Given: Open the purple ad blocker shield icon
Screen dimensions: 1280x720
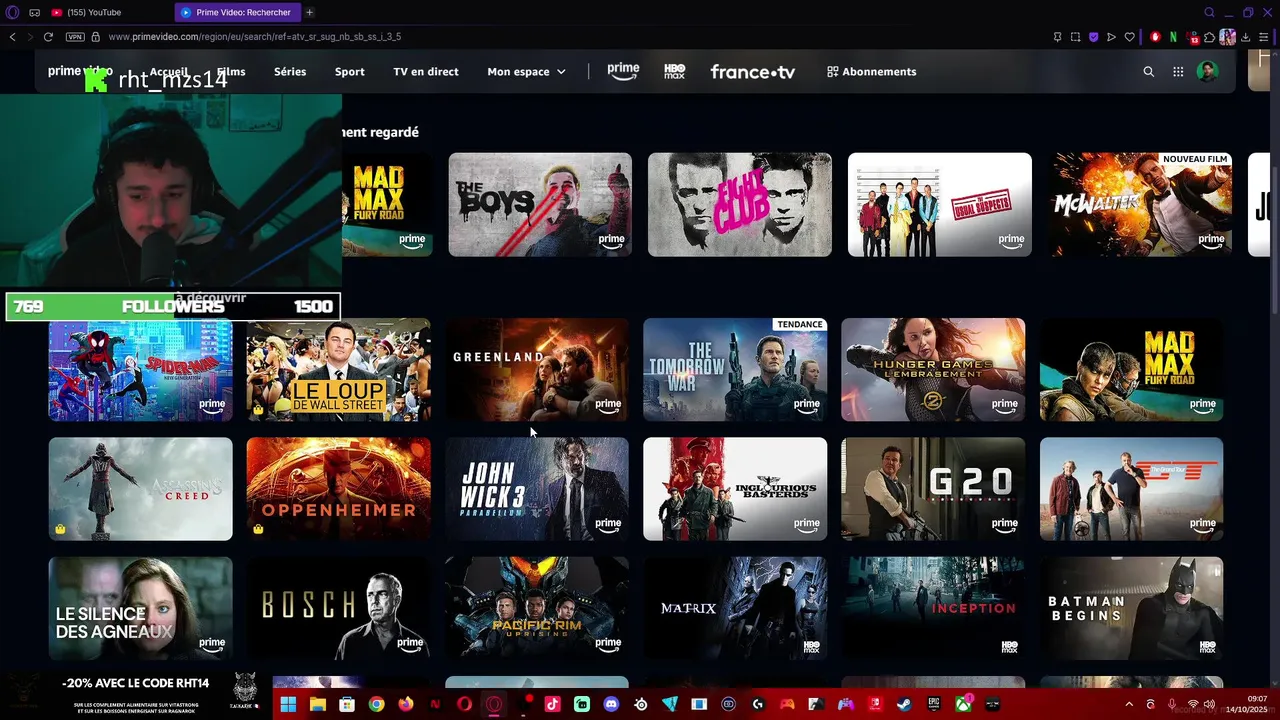Looking at the screenshot, I should tap(1093, 37).
